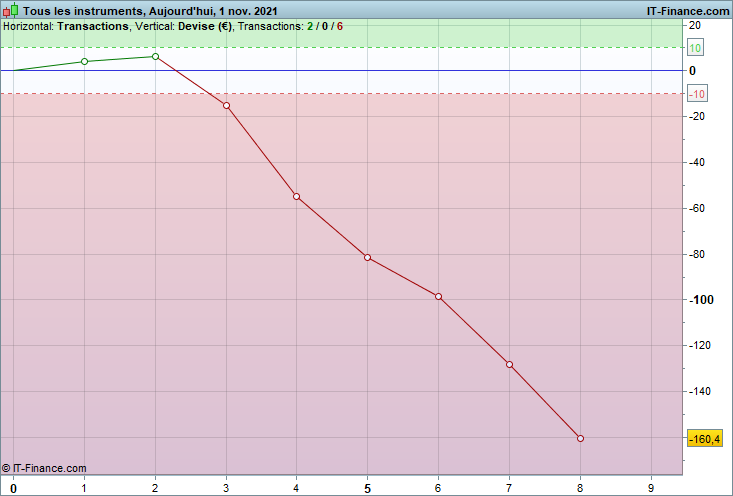Viewport: 733px width, 496px height.
Task: Click the 9 label on the horizontal axis
Action: [651, 488]
